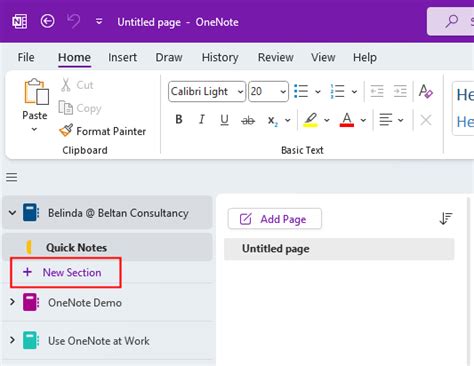Switch to the Review tab
The image size is (474, 366).
276,57
